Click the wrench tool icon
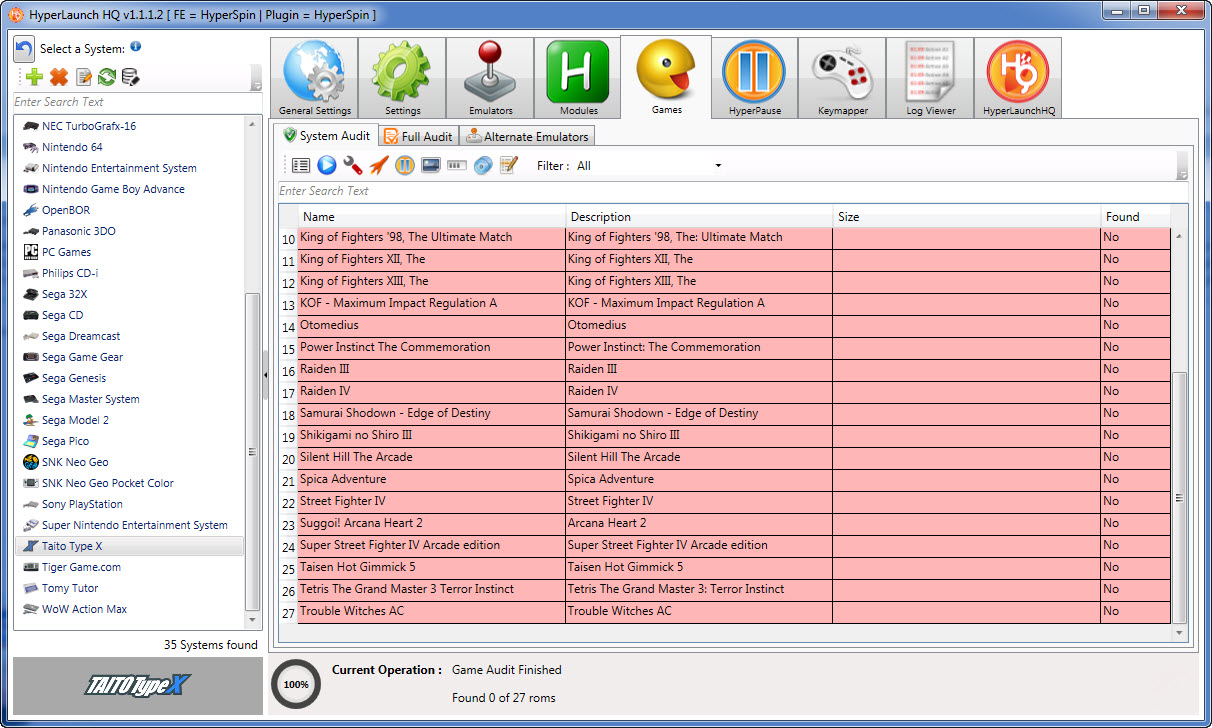The width and height of the screenshot is (1212, 728). (x=352, y=165)
